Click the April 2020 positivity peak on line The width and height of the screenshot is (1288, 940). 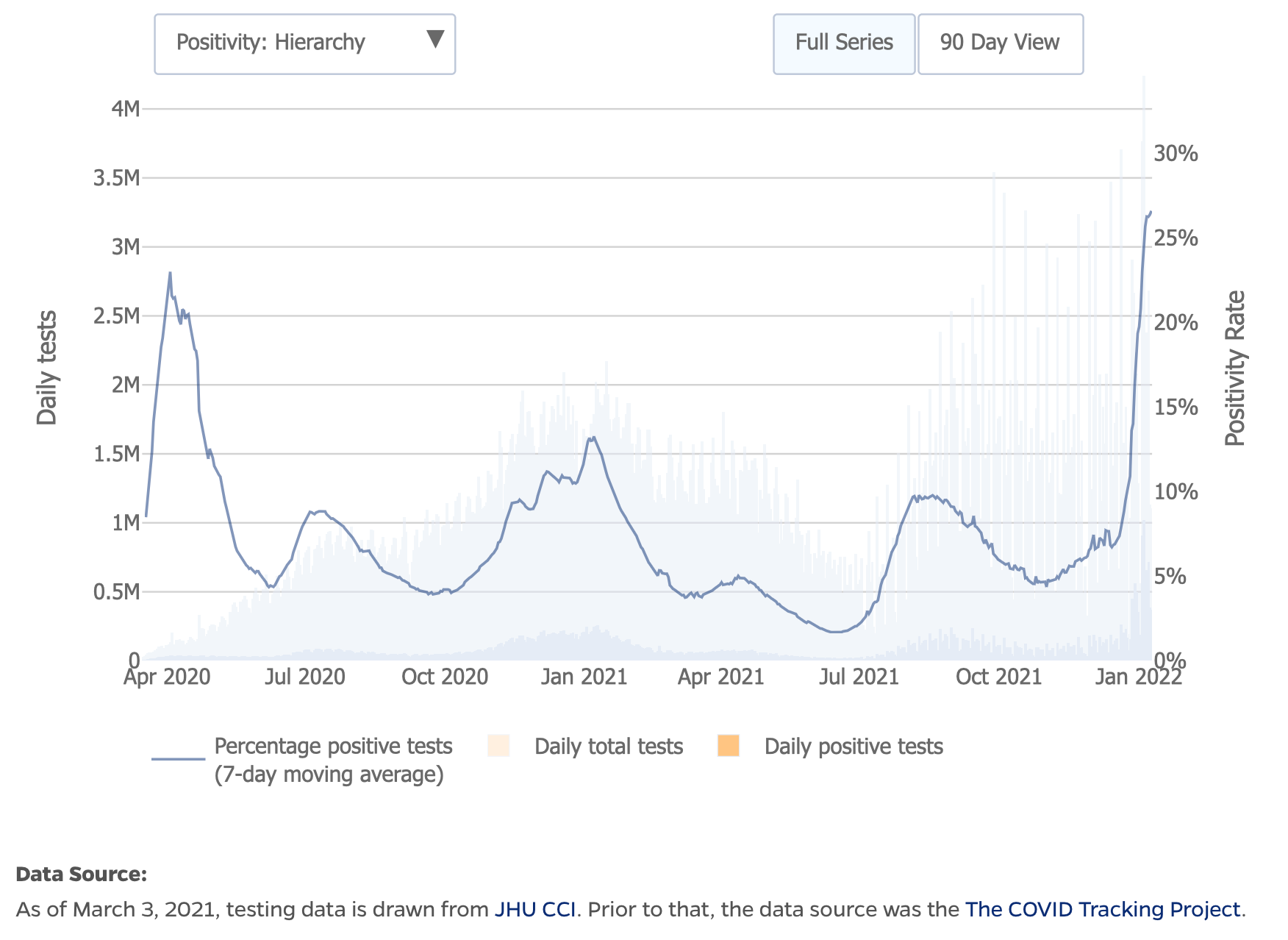(x=170, y=273)
